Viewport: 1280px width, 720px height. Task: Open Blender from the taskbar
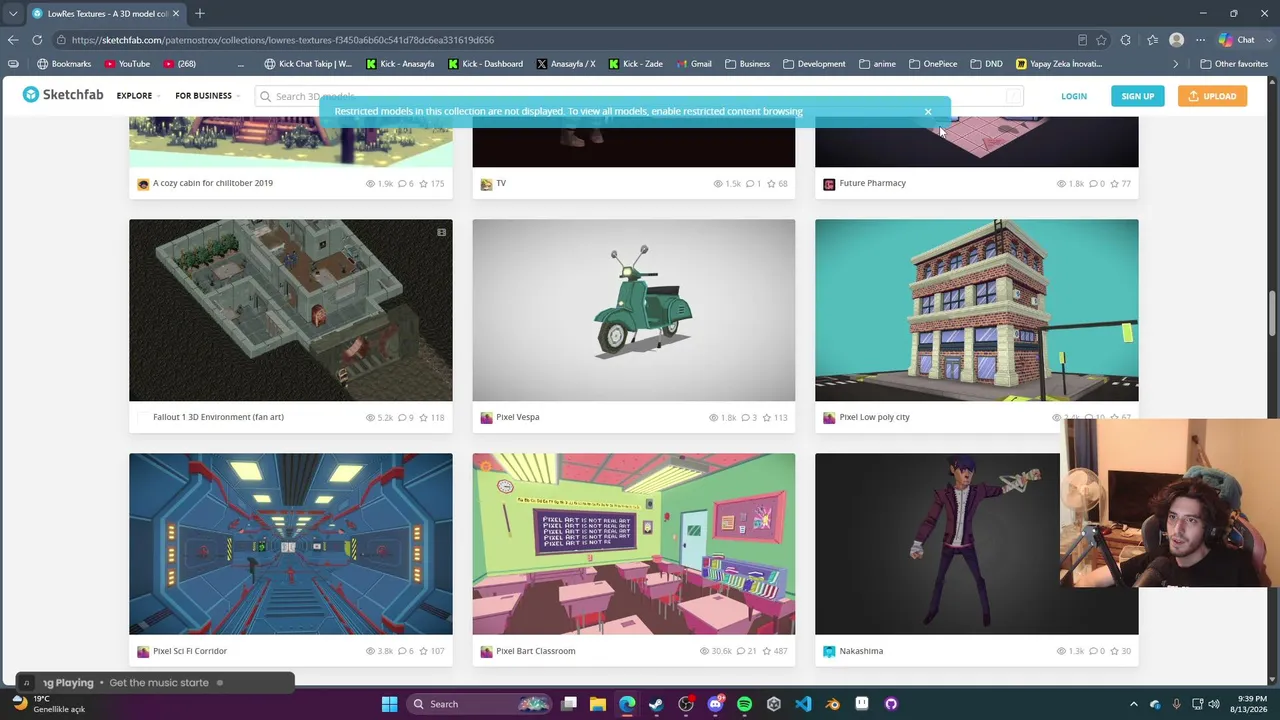tap(832, 704)
